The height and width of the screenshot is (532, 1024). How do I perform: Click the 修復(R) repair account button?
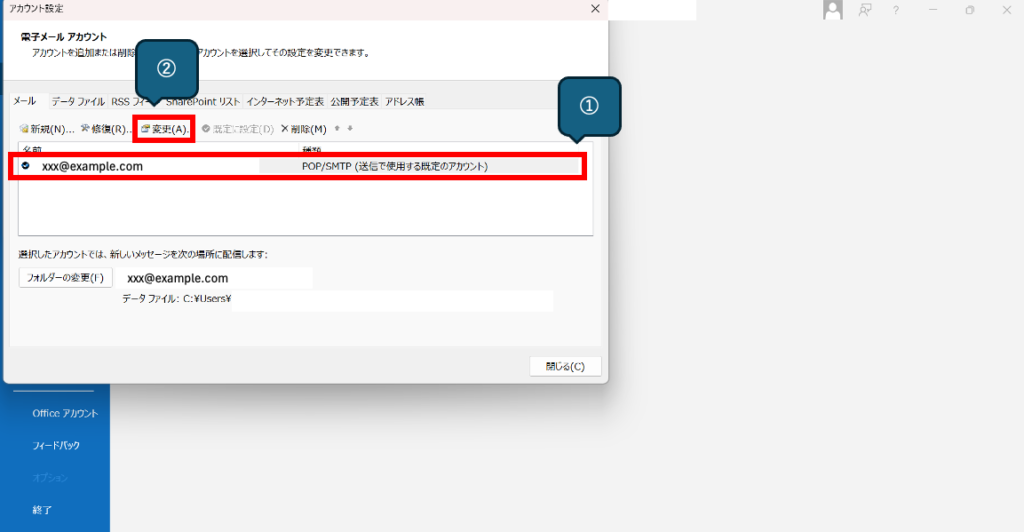pyautogui.click(x=106, y=129)
